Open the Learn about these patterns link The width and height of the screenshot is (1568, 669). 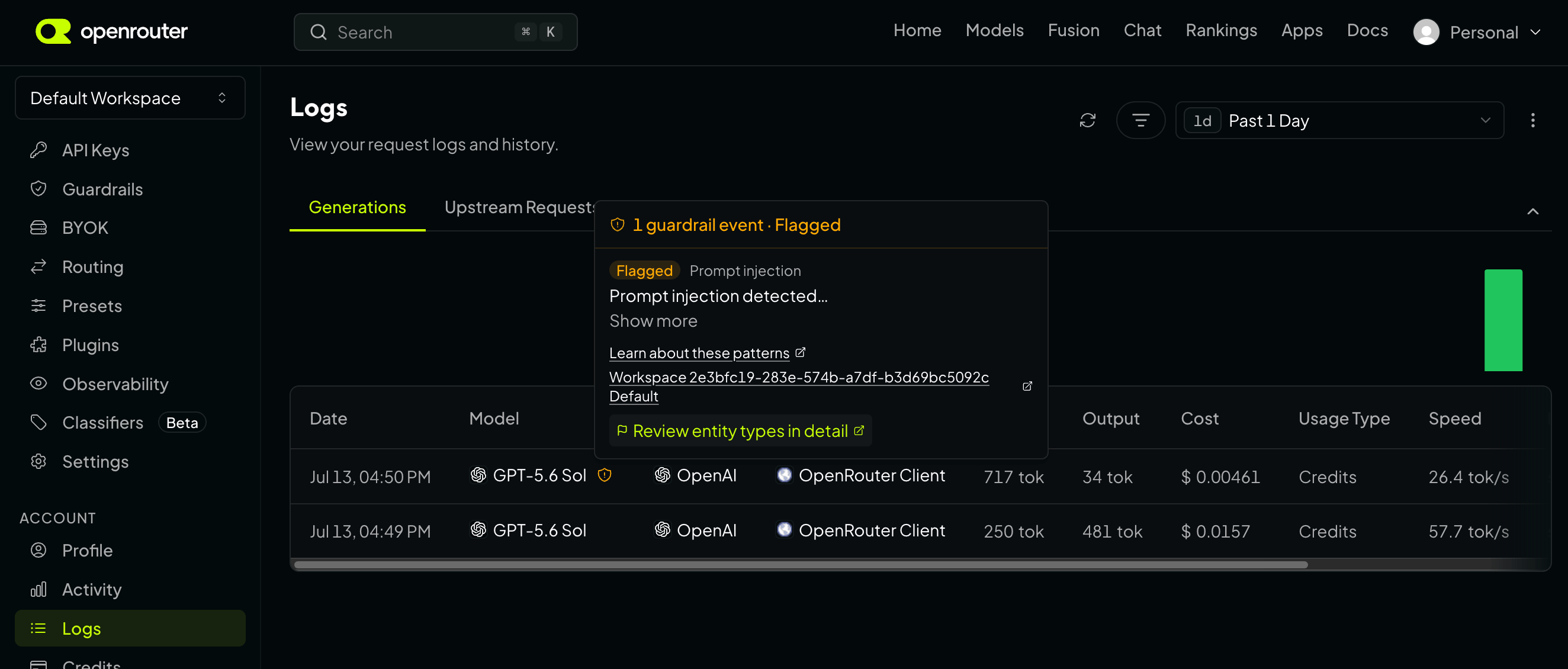pyautogui.click(x=706, y=353)
